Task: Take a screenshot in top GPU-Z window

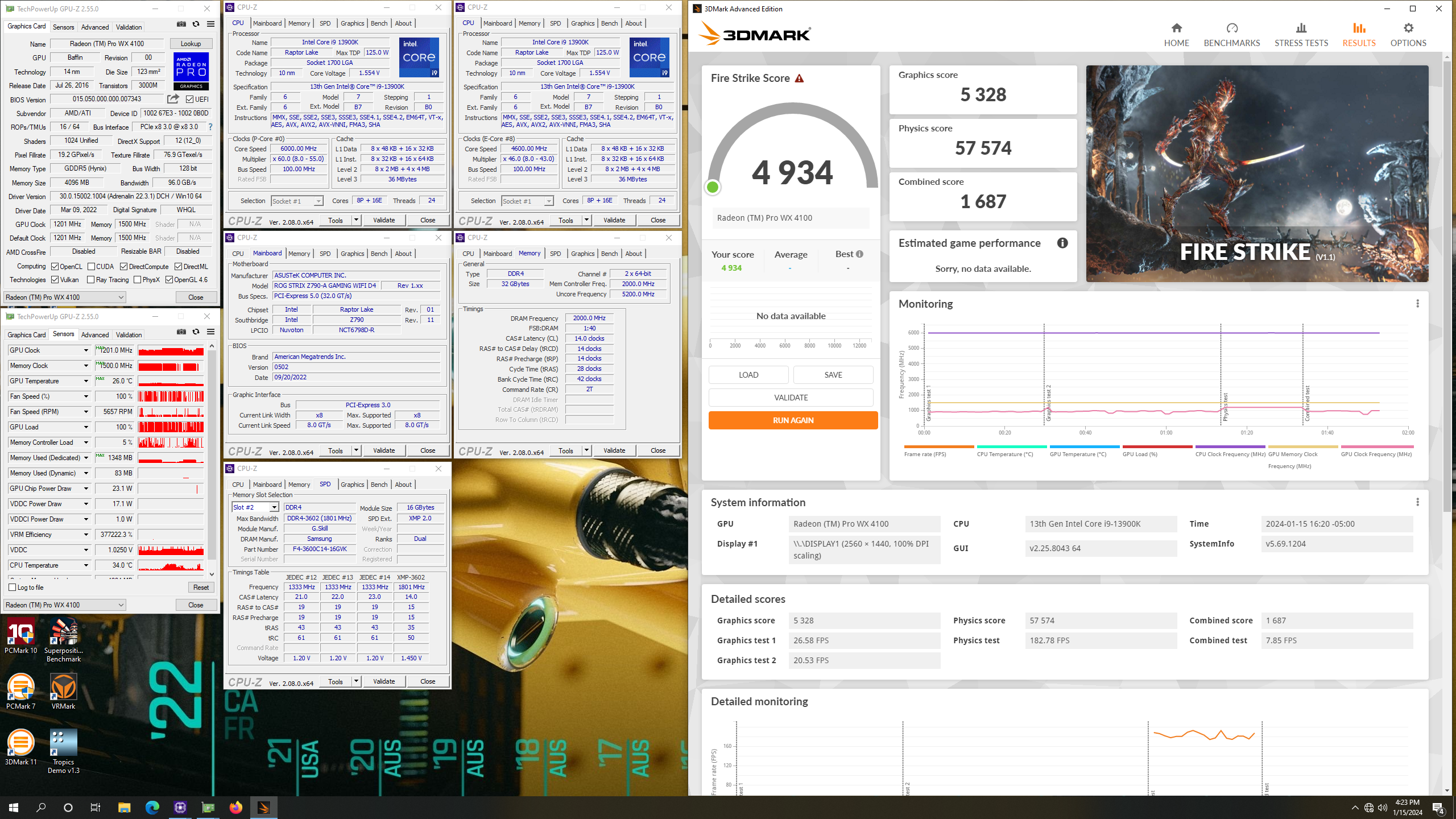Action: pyautogui.click(x=181, y=24)
